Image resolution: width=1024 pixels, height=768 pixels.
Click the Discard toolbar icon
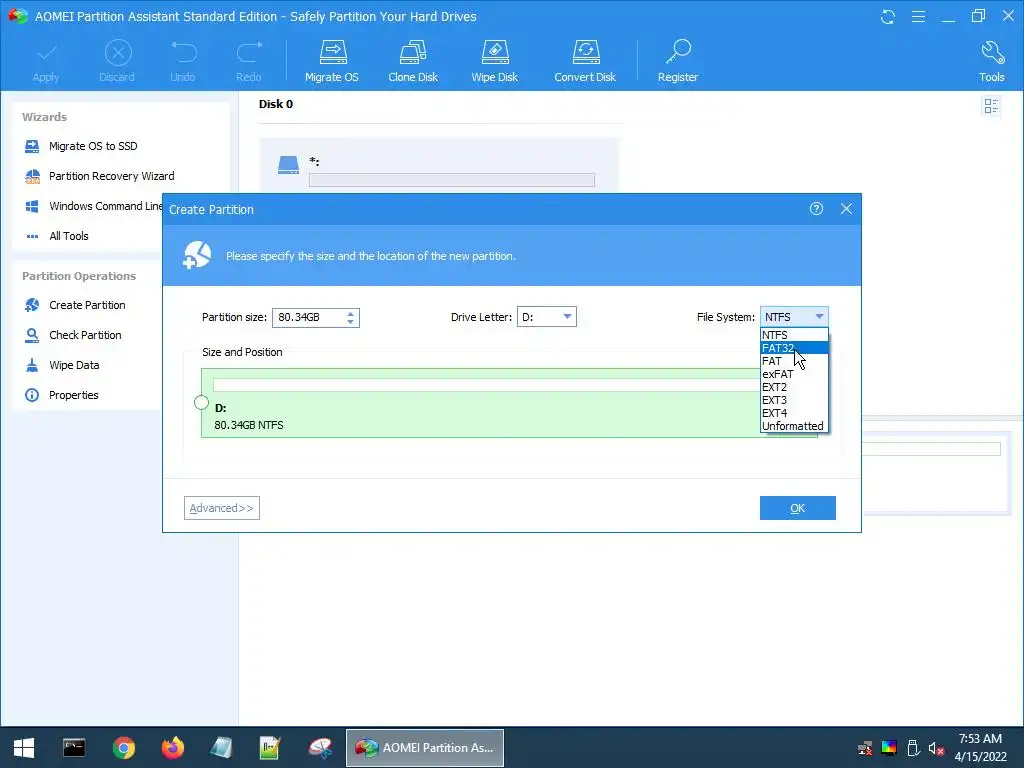118,53
